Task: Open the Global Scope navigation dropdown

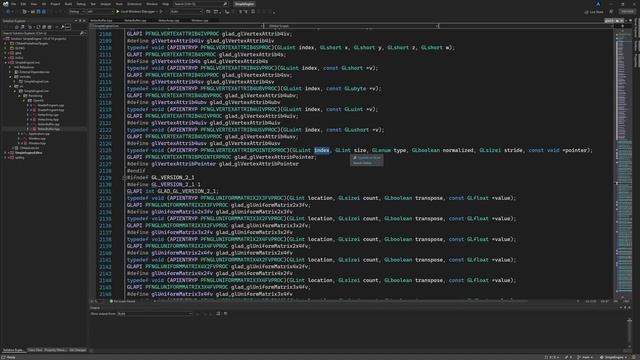Action: pos(352,26)
